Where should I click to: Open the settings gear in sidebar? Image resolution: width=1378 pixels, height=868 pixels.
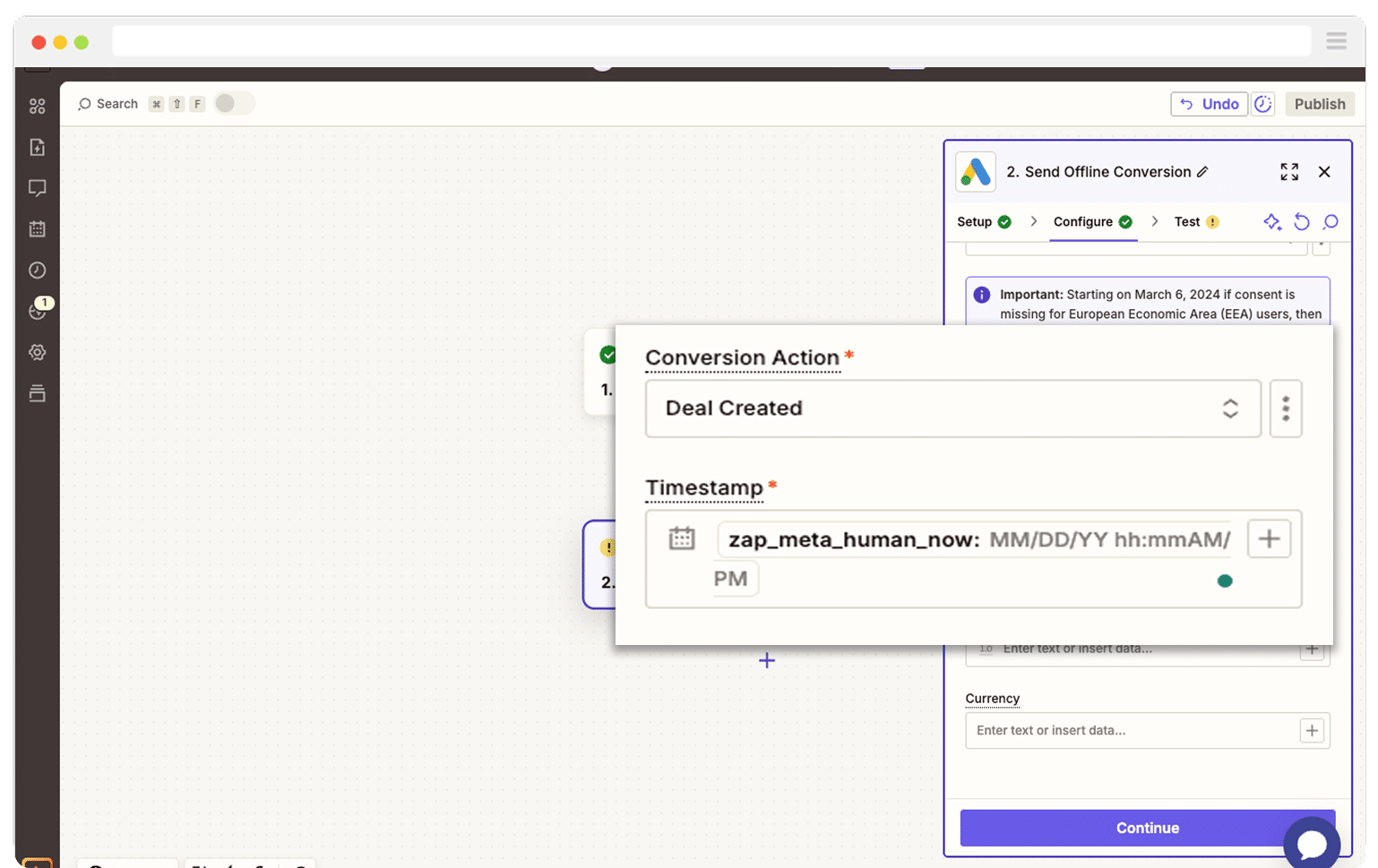[x=37, y=352]
